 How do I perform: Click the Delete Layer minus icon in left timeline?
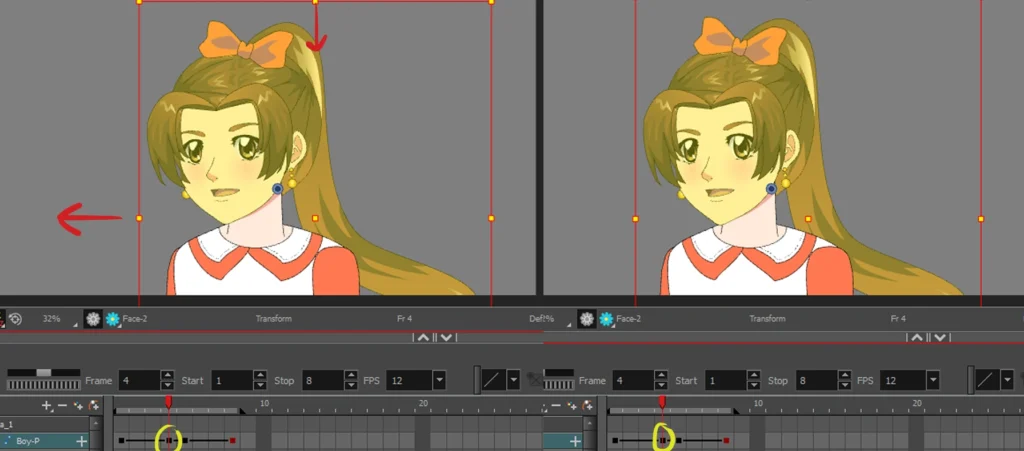(62, 405)
